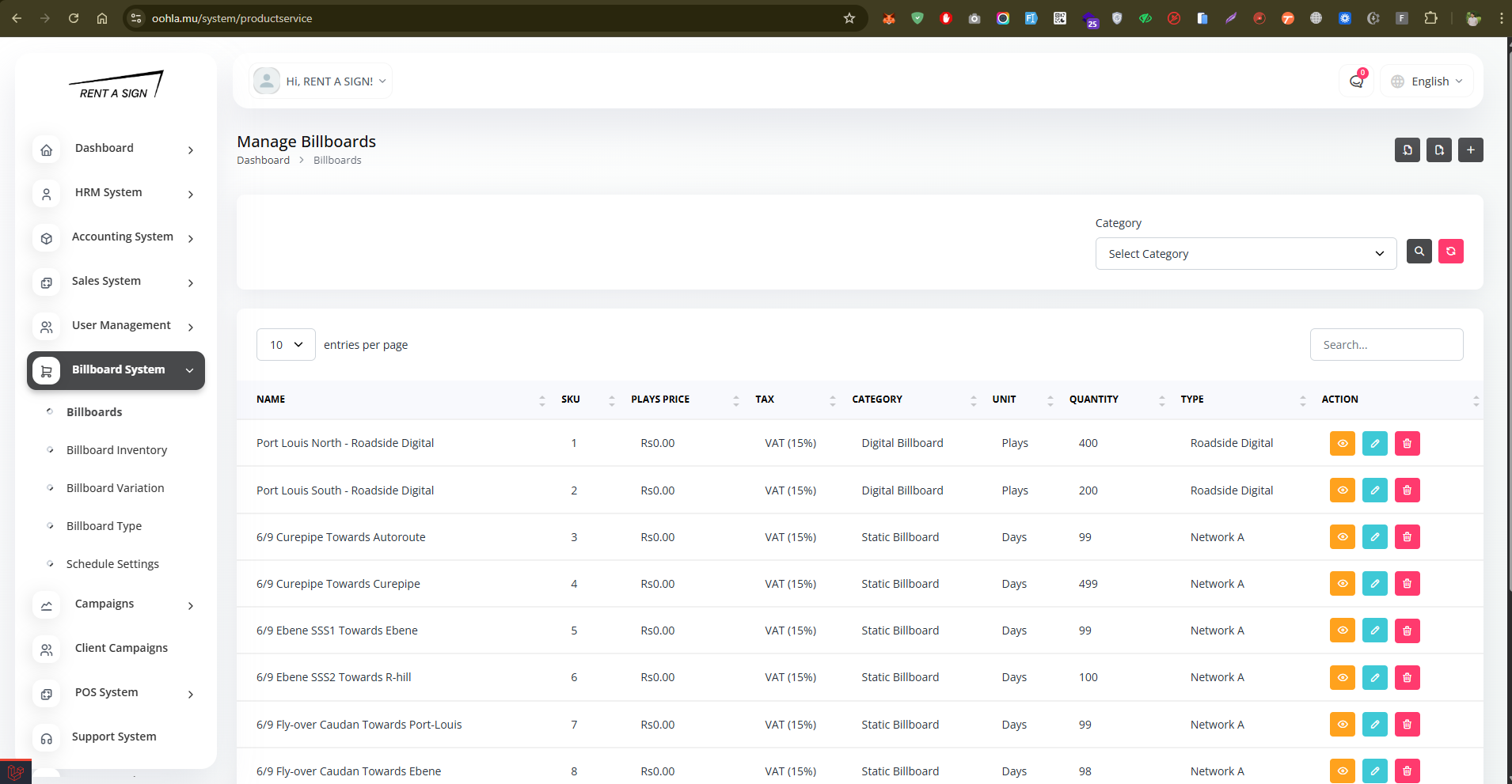Expand the Accounting System sidebar menu
1512x784 pixels.
pos(122,237)
